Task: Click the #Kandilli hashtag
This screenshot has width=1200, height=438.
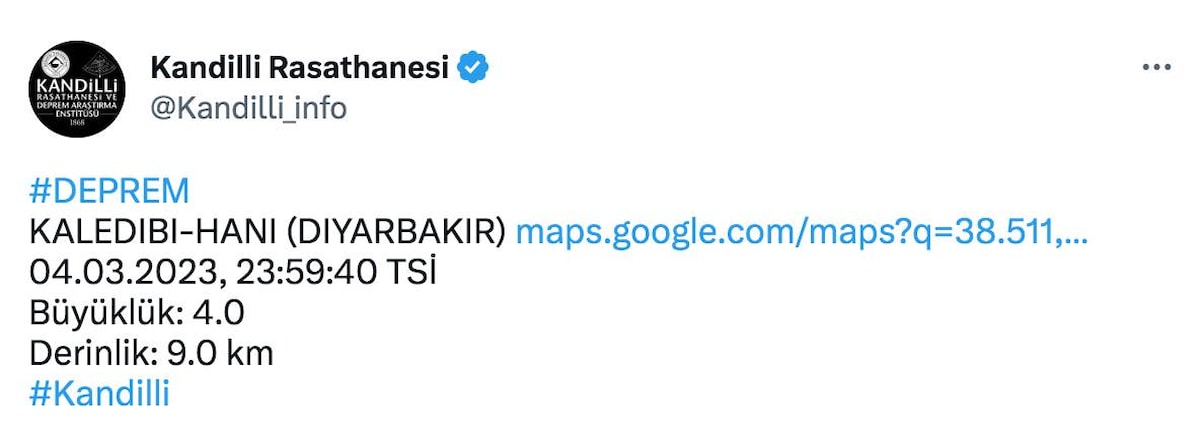Action: (100, 393)
